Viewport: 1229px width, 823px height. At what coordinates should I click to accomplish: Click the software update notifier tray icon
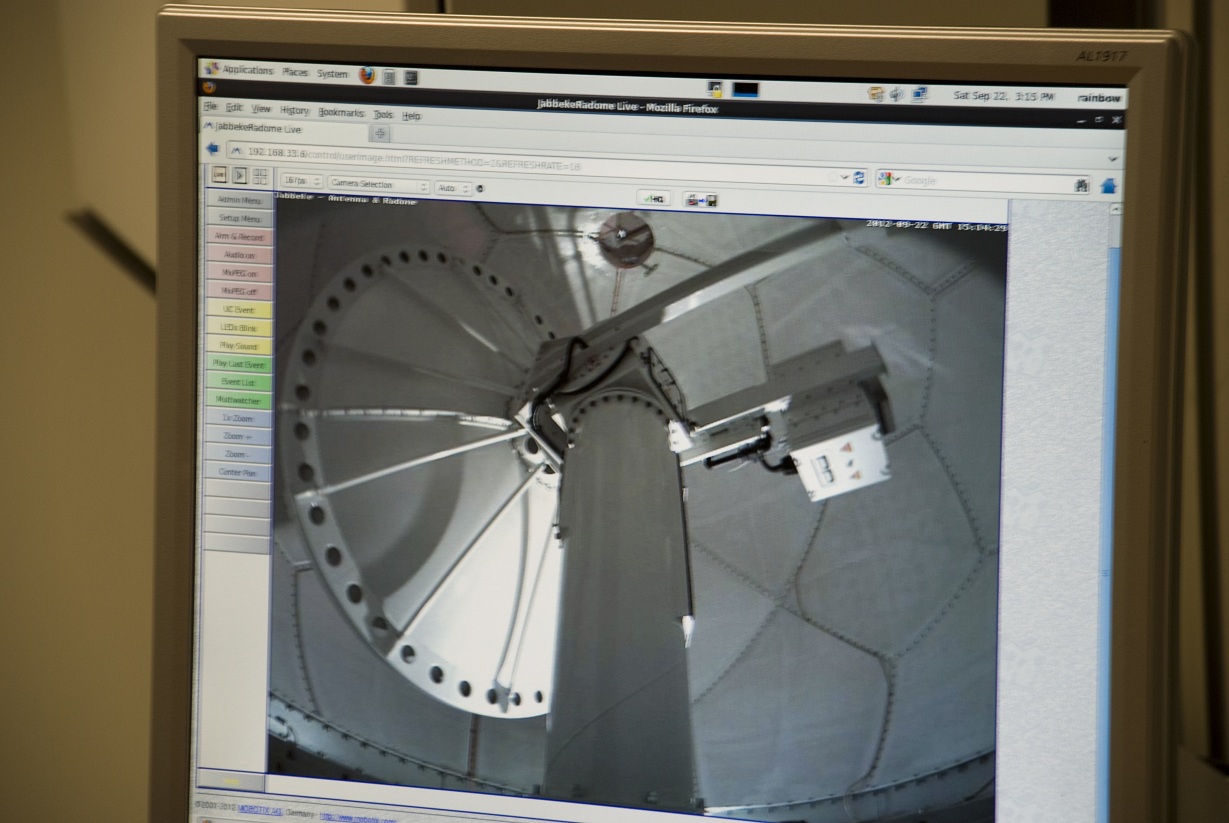point(876,94)
